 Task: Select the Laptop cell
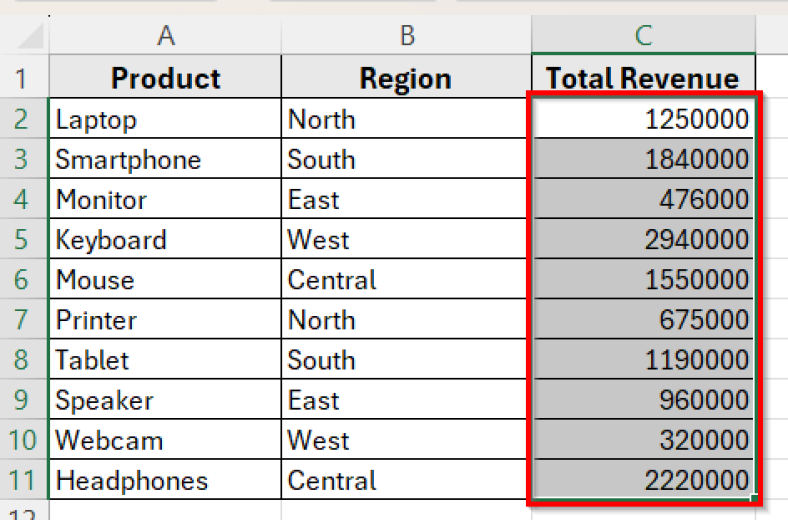(x=165, y=120)
